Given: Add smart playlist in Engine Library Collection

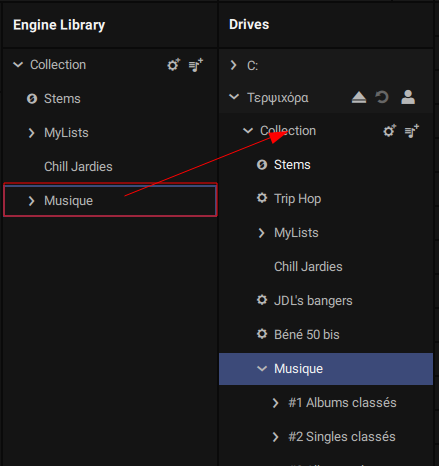Looking at the screenshot, I should [173, 65].
